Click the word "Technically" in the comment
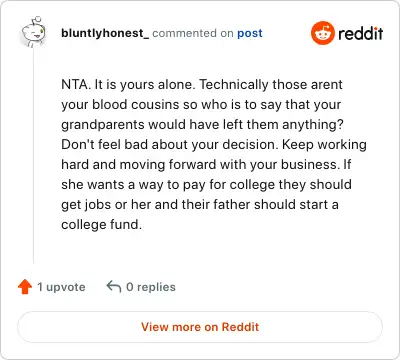This screenshot has width=400, height=360. pyautogui.click(x=234, y=84)
